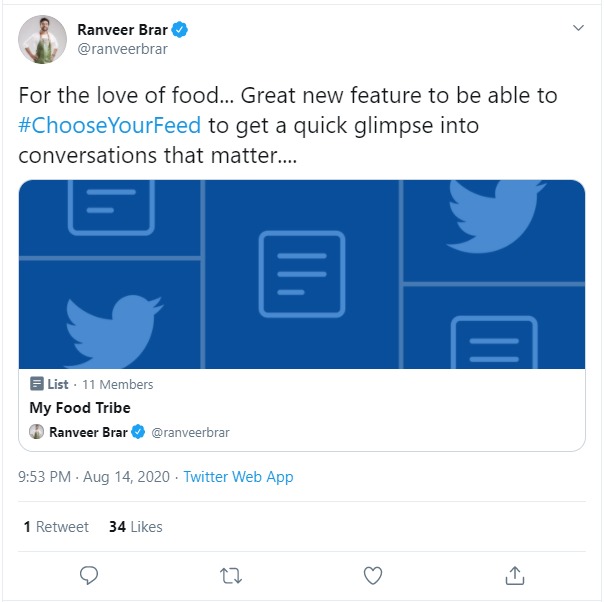
Task: Open Ranveer Brar's profile picture
Action: 43,40
